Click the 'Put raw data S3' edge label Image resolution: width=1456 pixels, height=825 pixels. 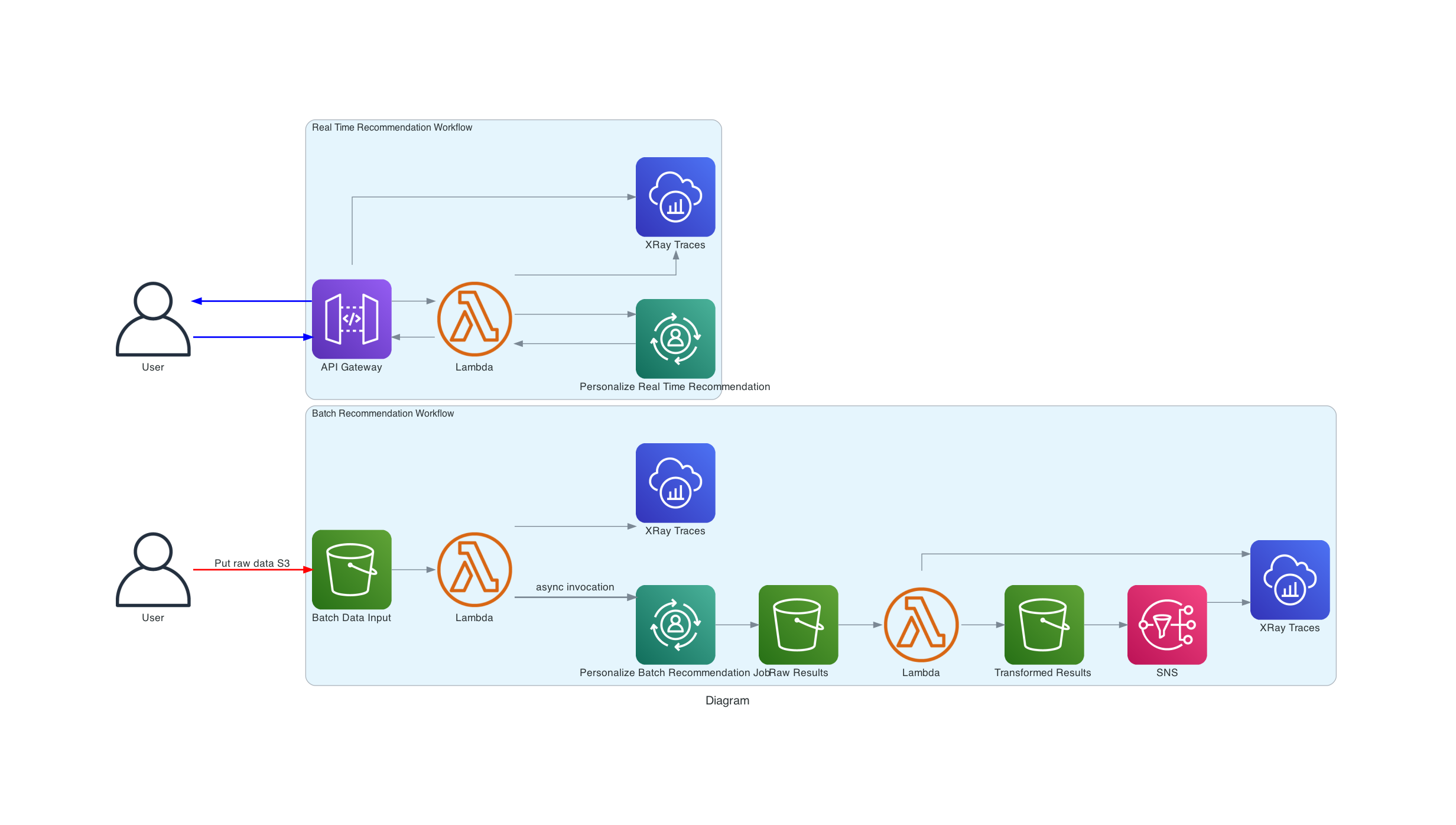click(252, 563)
